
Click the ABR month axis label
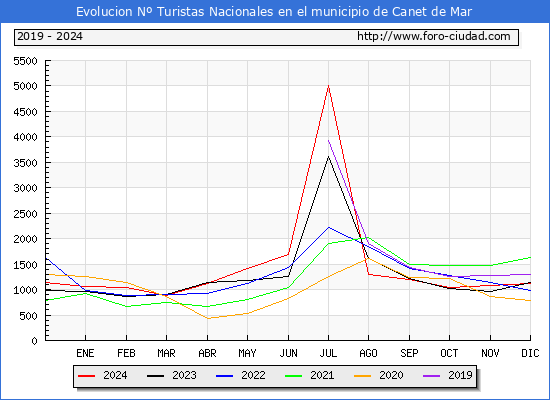click(x=207, y=353)
